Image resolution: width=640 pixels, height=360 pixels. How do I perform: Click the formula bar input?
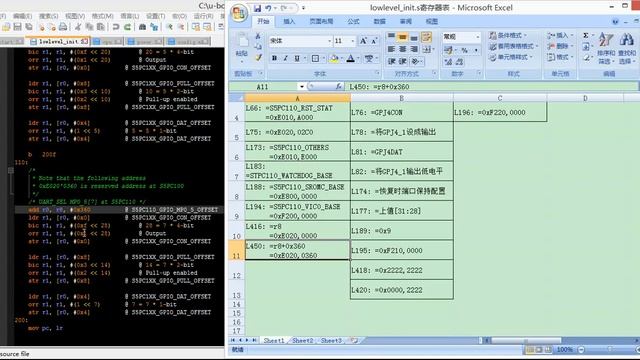point(492,87)
